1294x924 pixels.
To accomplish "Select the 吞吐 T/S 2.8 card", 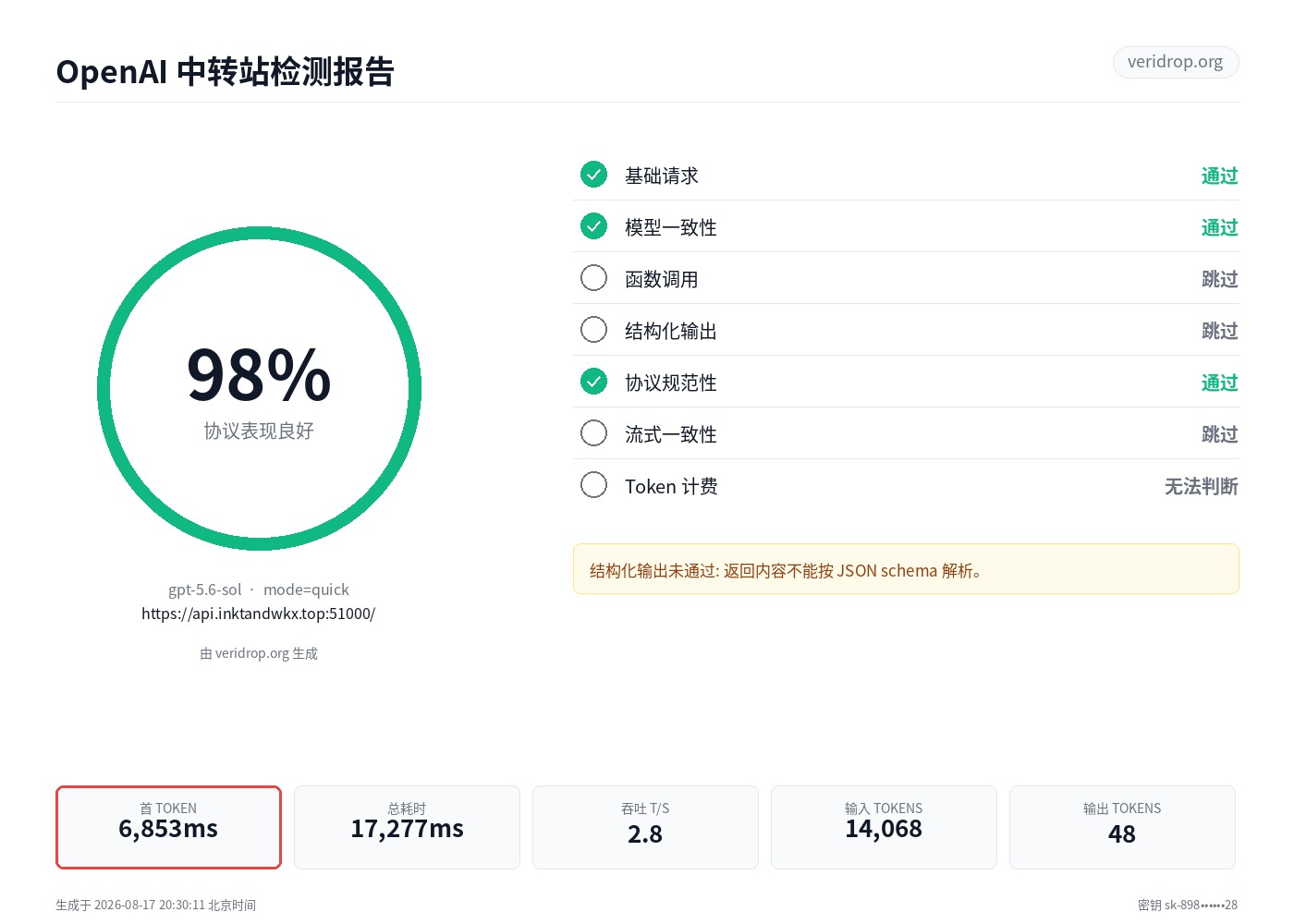I will pos(645,827).
